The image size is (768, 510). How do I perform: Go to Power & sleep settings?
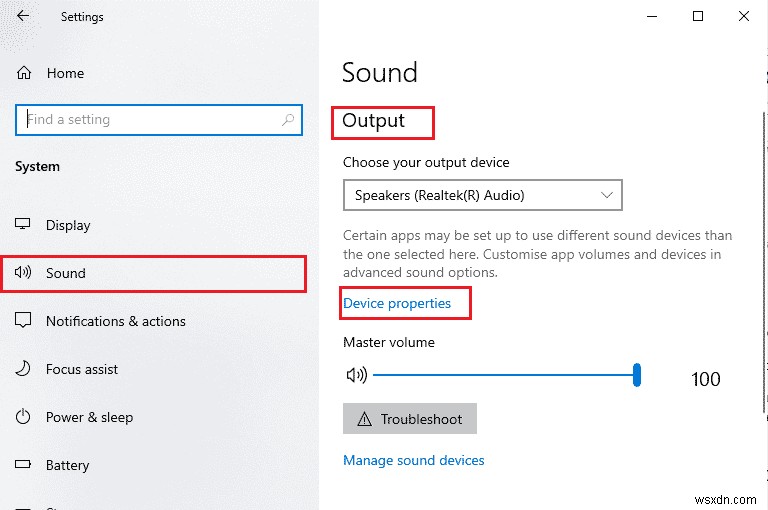pos(89,417)
